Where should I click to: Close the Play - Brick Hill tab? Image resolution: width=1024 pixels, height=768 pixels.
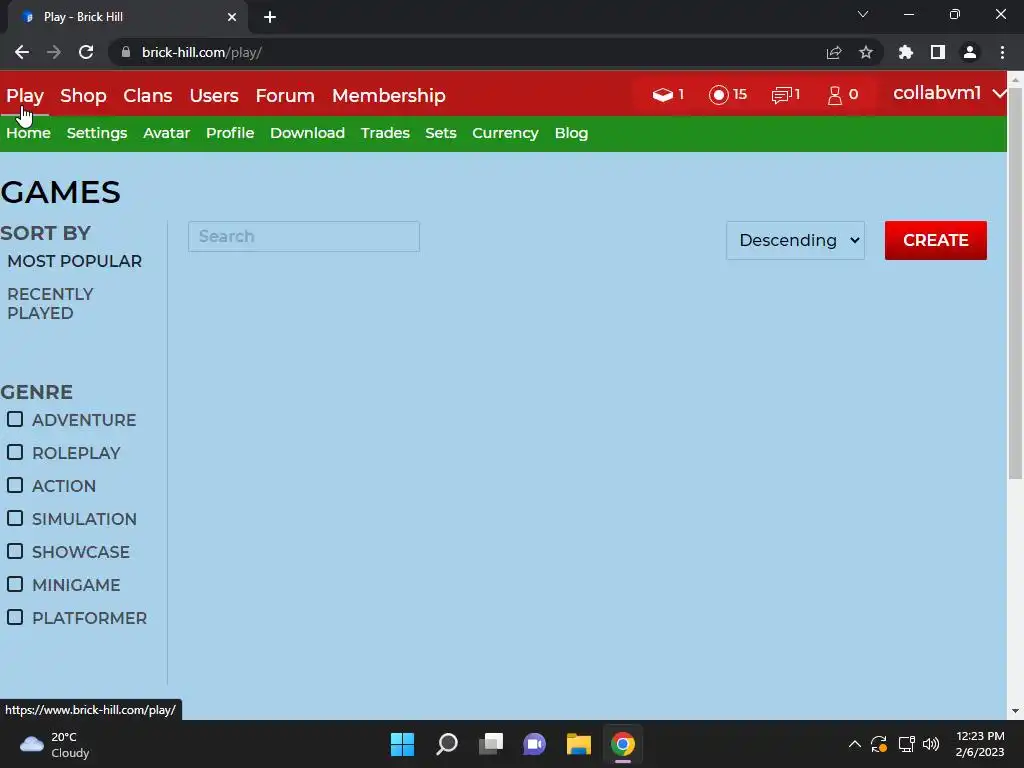click(x=232, y=17)
